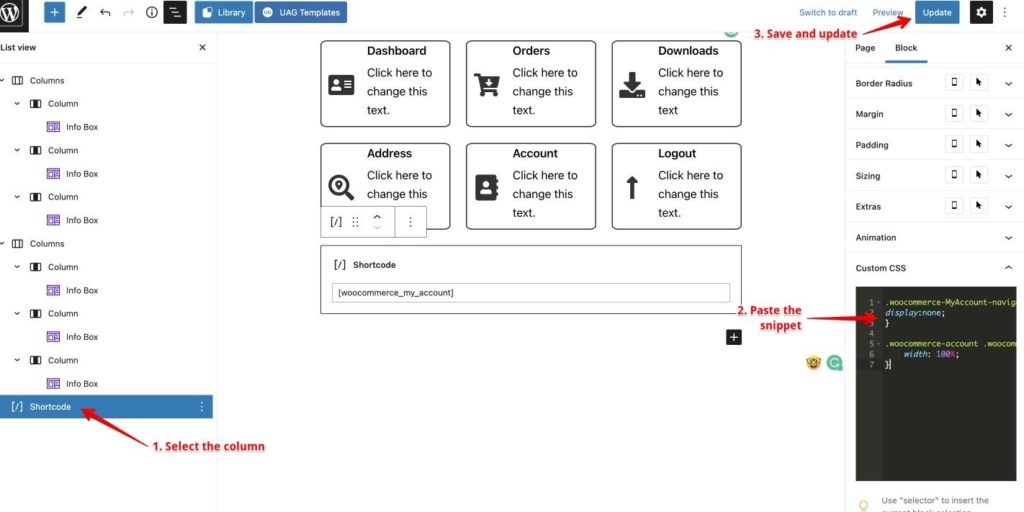Collapse the Custom CSS section
This screenshot has width=1024, height=512.
click(x=1008, y=268)
